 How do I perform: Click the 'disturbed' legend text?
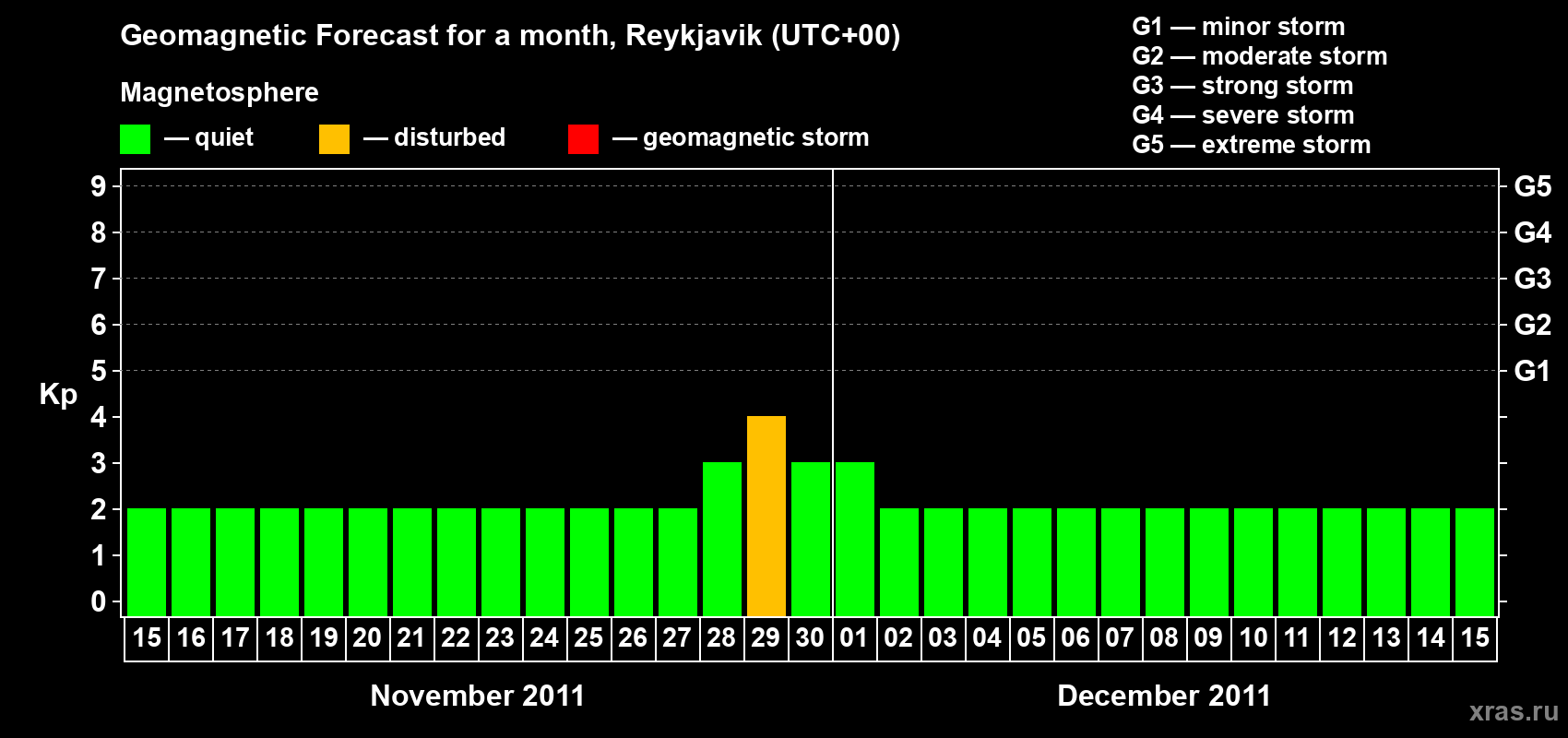click(x=449, y=137)
